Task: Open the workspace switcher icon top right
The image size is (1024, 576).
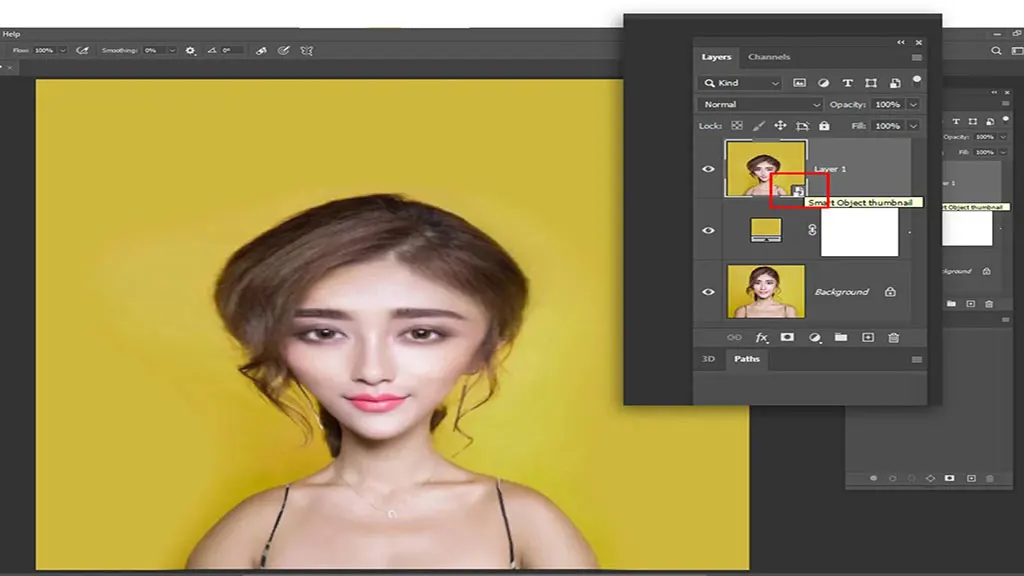Action: (x=1017, y=50)
